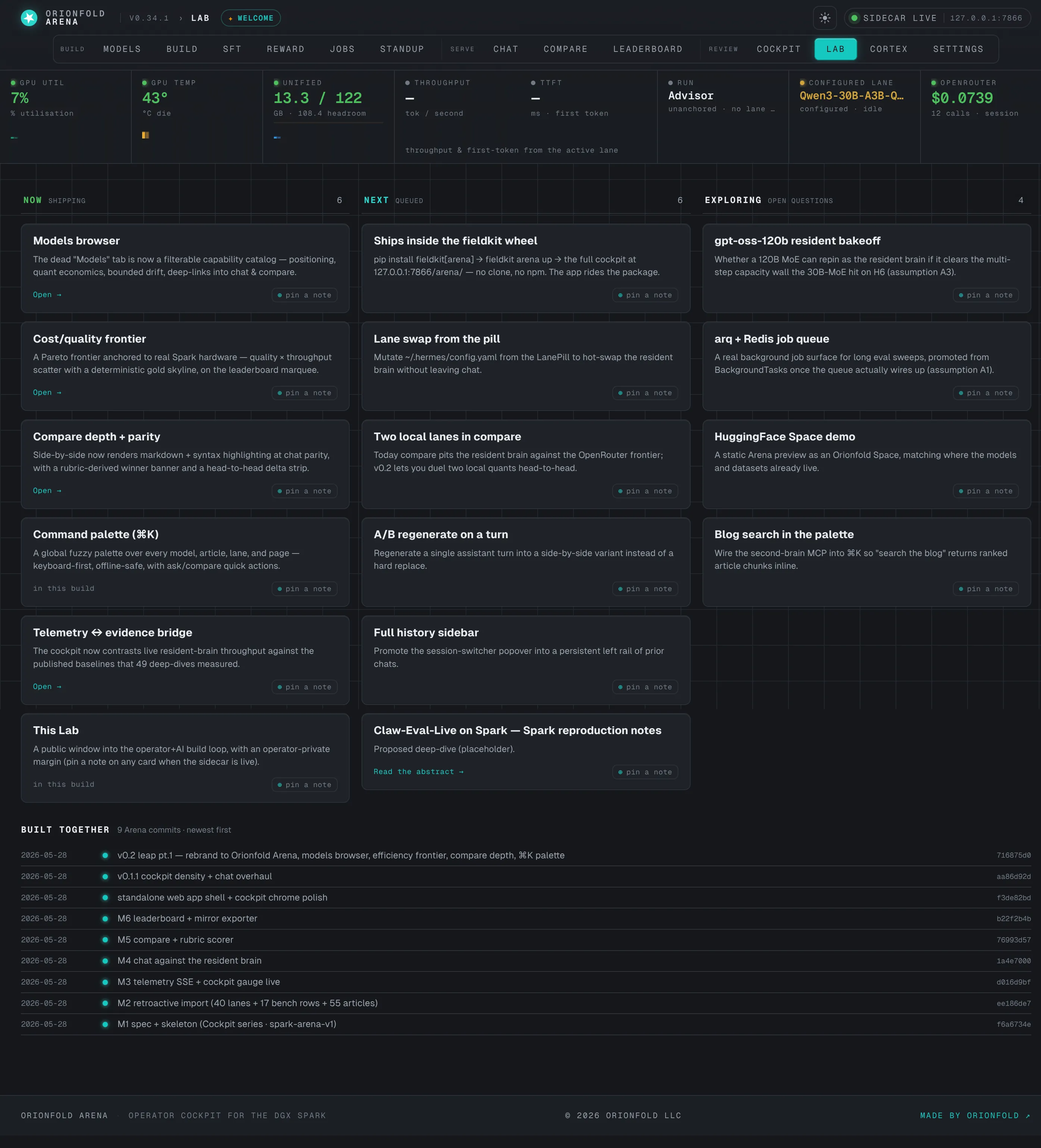Pin a note on gpt-oss-120b resident bakeoff card
This screenshot has width=1041, height=1148.
pos(986,295)
